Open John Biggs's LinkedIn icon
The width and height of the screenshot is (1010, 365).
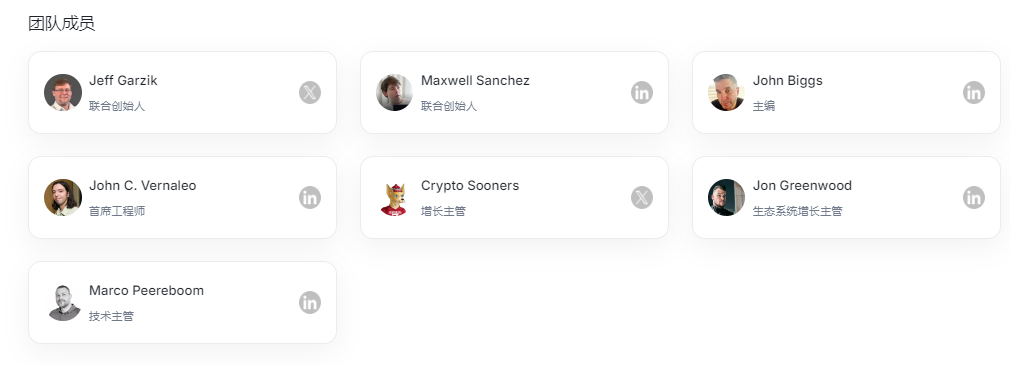[x=974, y=93]
